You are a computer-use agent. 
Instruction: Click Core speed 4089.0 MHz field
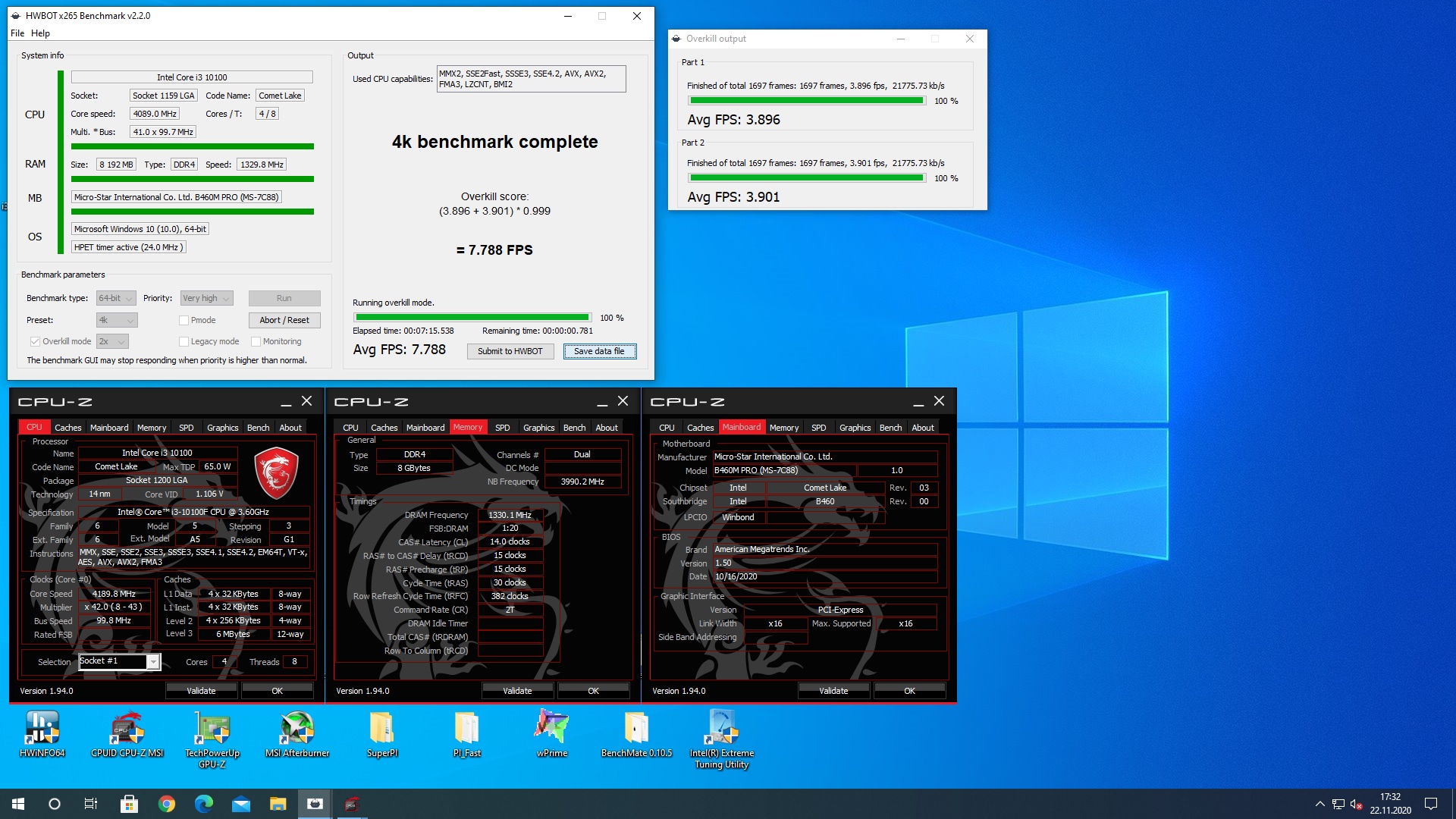[155, 114]
